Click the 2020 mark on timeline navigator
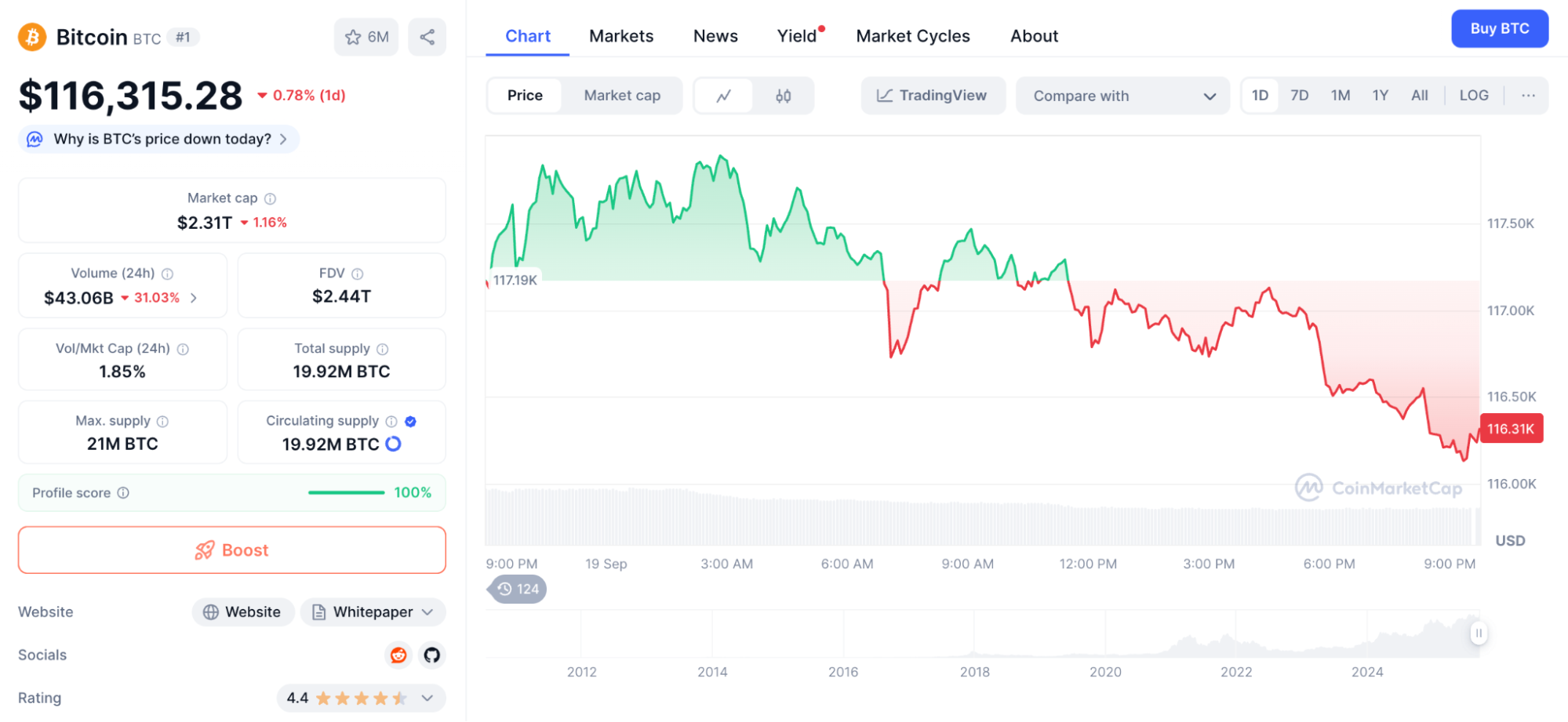This screenshot has height=722, width=1568. pos(1105,672)
